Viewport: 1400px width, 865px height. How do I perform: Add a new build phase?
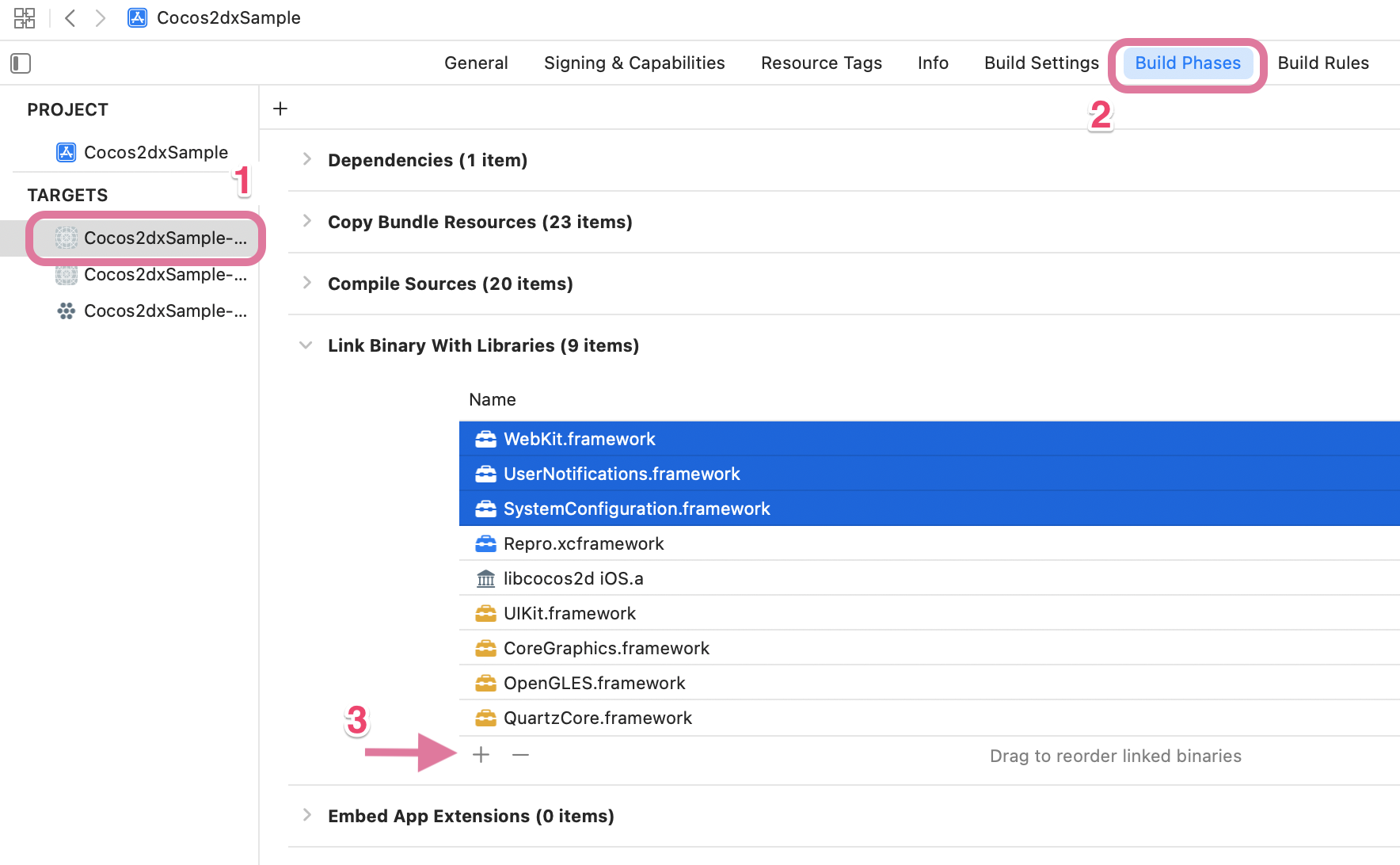pos(280,109)
